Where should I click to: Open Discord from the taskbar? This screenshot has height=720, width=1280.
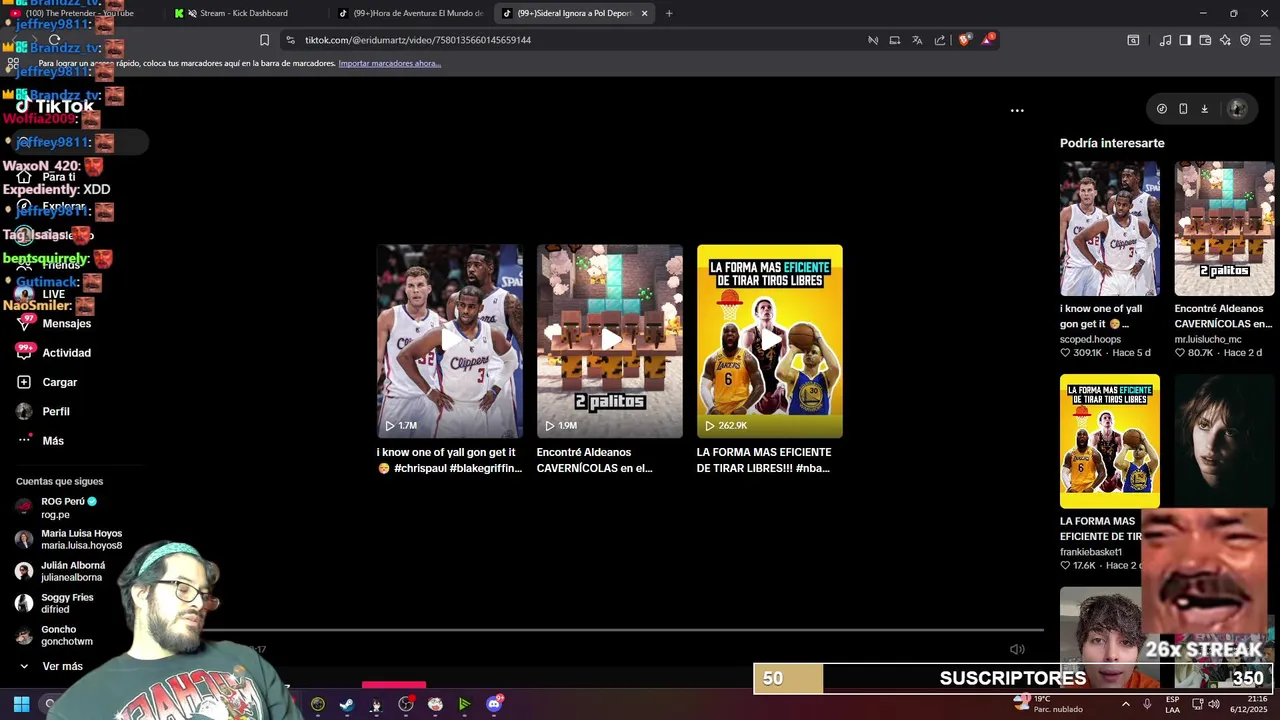tap(493, 704)
